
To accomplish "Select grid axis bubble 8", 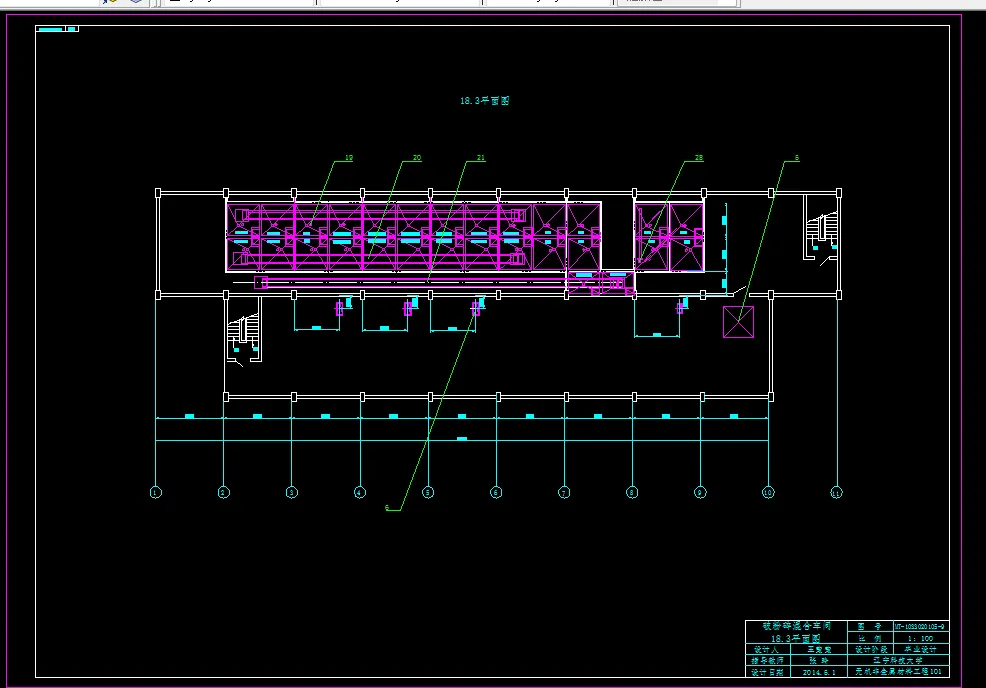I will coord(632,492).
